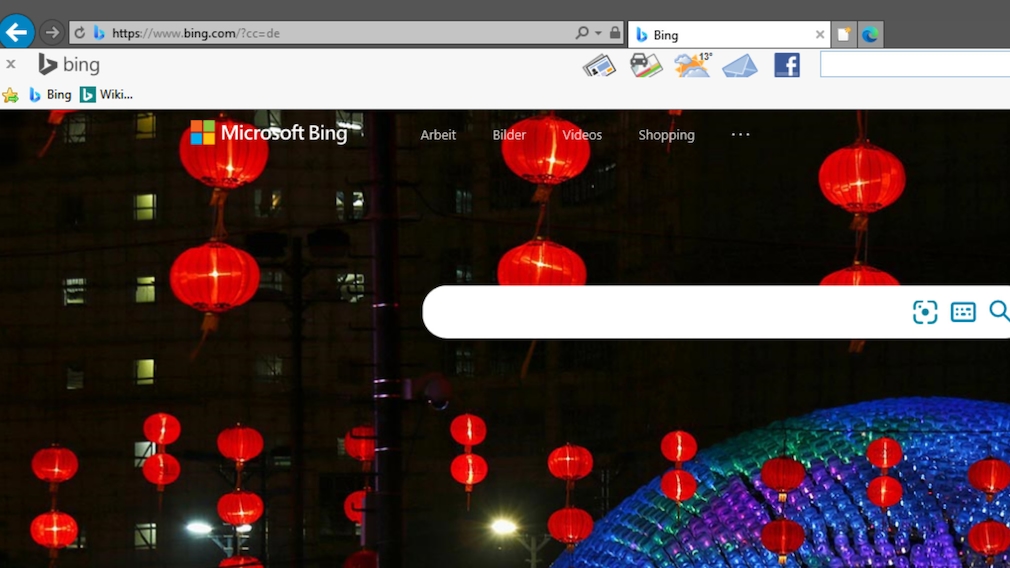Close the Bing tab
Viewport: 1010px width, 568px height.
click(x=820, y=35)
